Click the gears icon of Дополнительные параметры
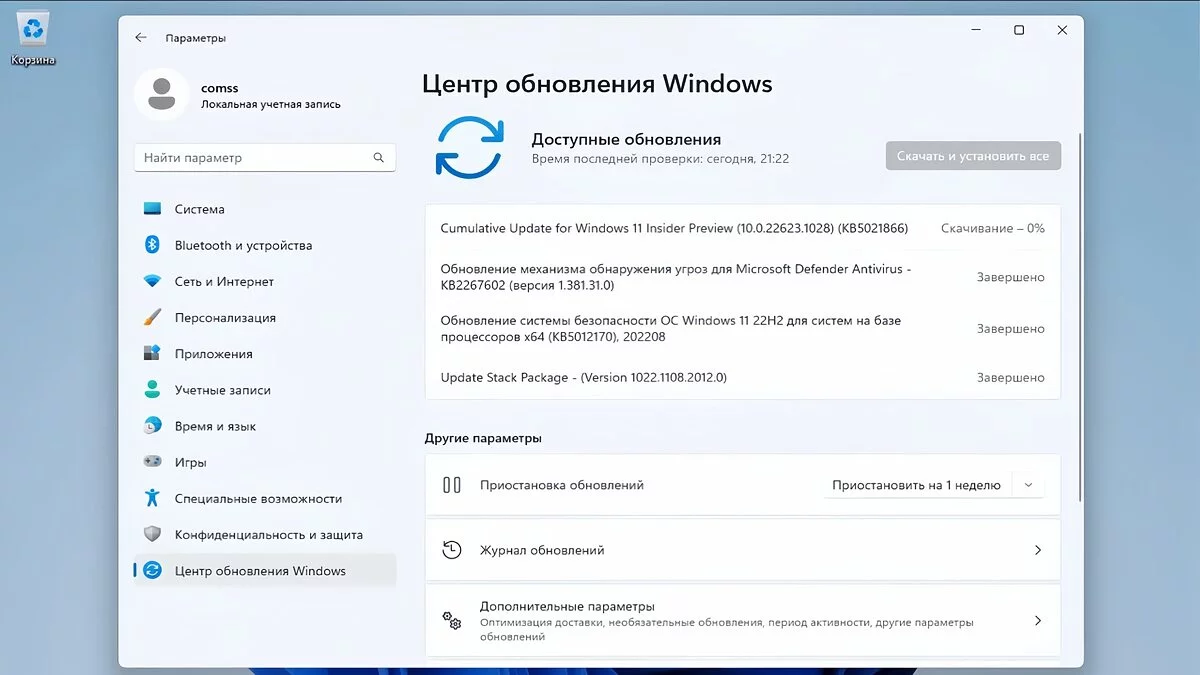This screenshot has width=1200, height=675. pos(452,620)
